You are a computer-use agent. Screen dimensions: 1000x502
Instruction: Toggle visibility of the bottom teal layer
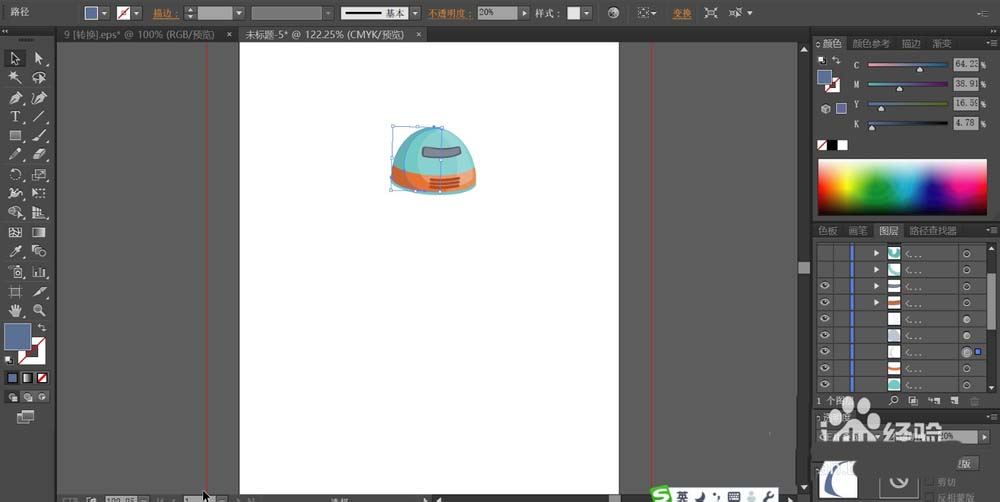pos(825,384)
